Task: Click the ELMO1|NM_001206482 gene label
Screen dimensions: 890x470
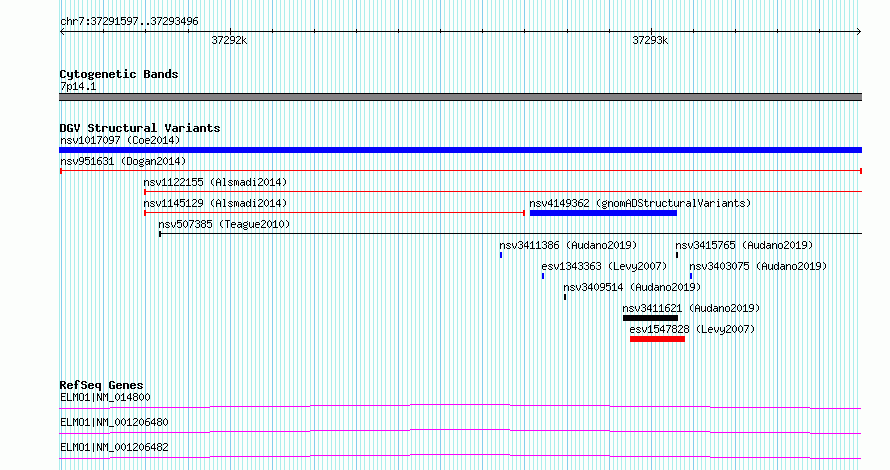Action: point(114,447)
